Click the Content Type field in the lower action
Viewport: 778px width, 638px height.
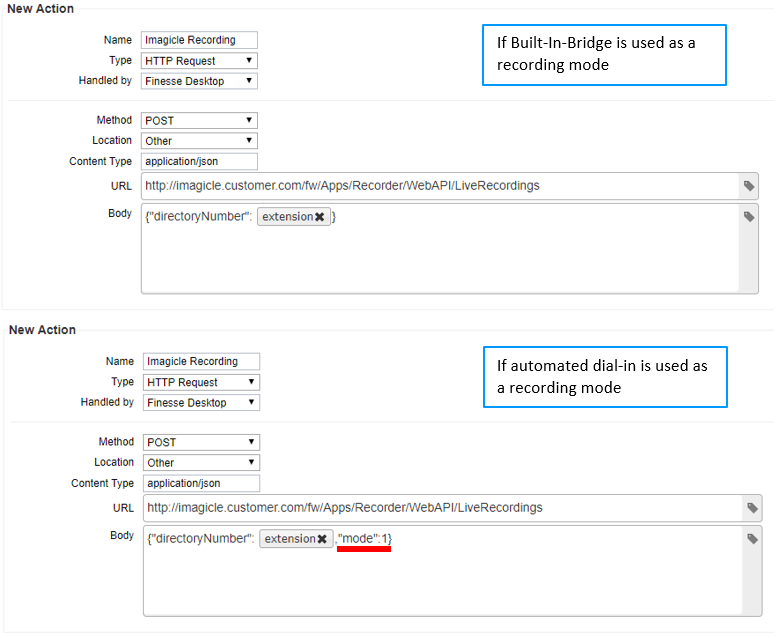pyautogui.click(x=201, y=483)
